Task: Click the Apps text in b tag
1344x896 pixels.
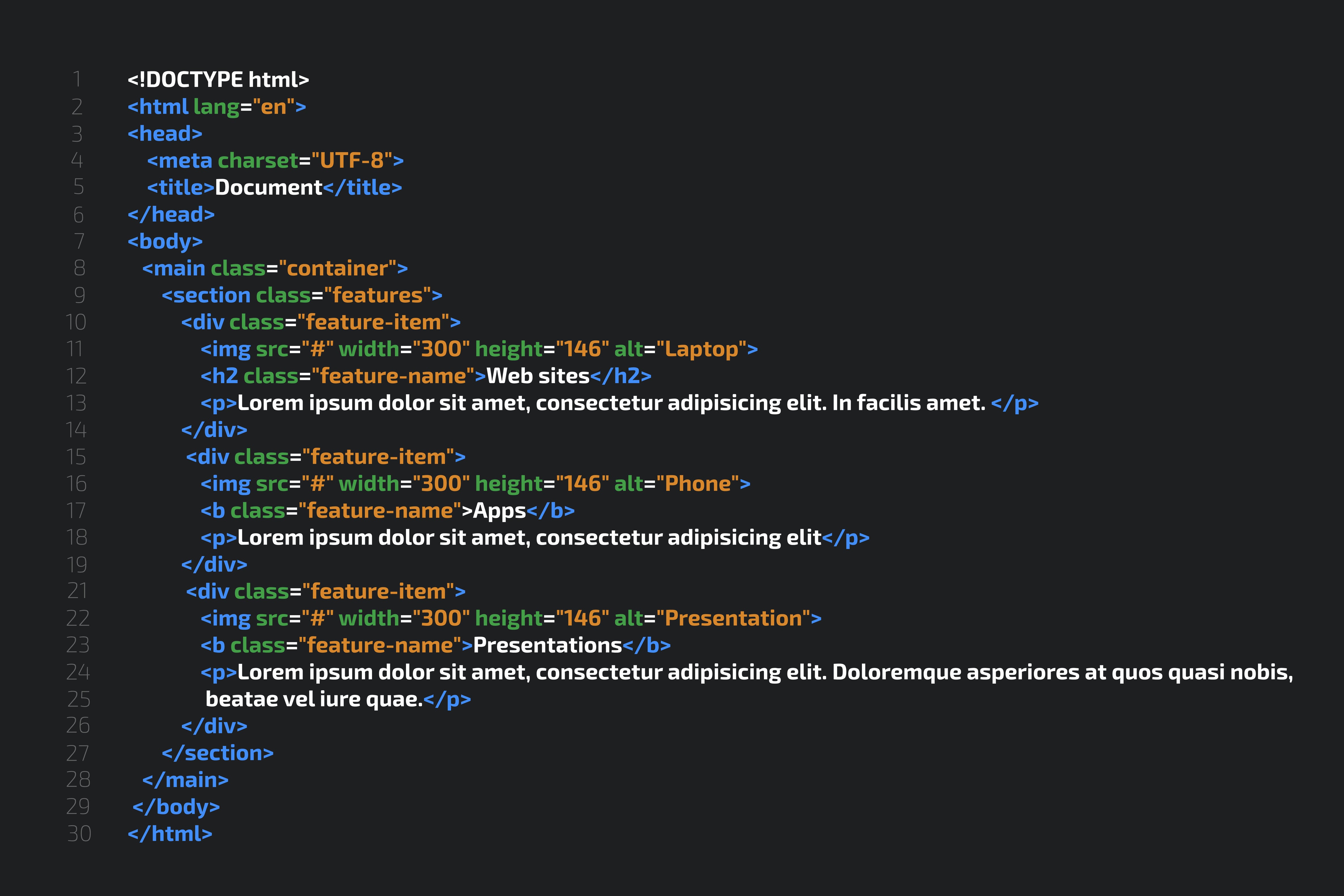Action: click(499, 511)
